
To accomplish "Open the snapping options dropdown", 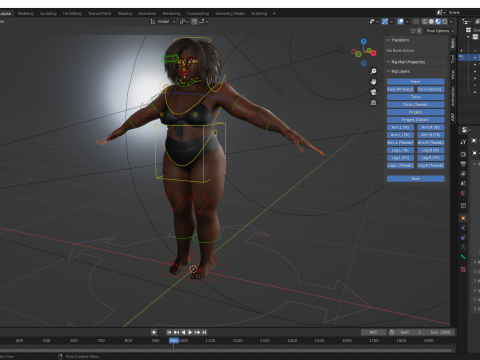I will pos(204,21).
